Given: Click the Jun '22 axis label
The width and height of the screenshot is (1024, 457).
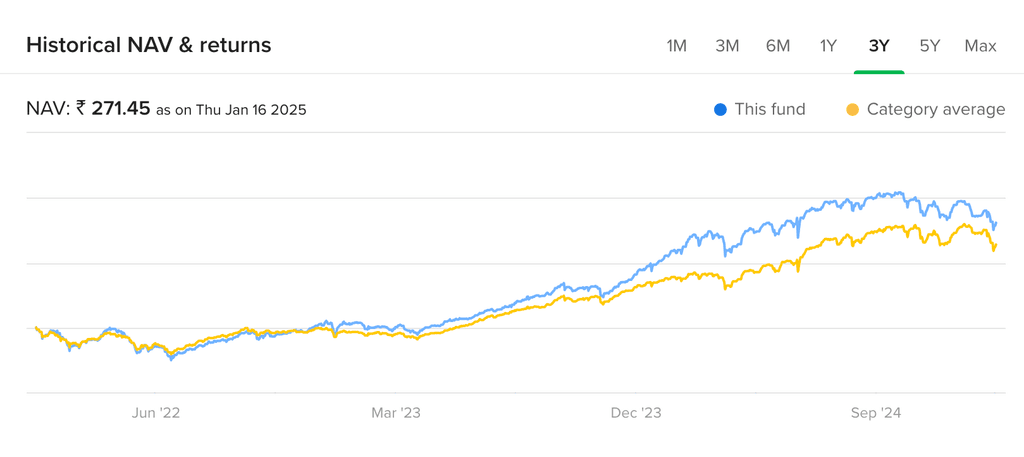Looking at the screenshot, I should (x=156, y=413).
